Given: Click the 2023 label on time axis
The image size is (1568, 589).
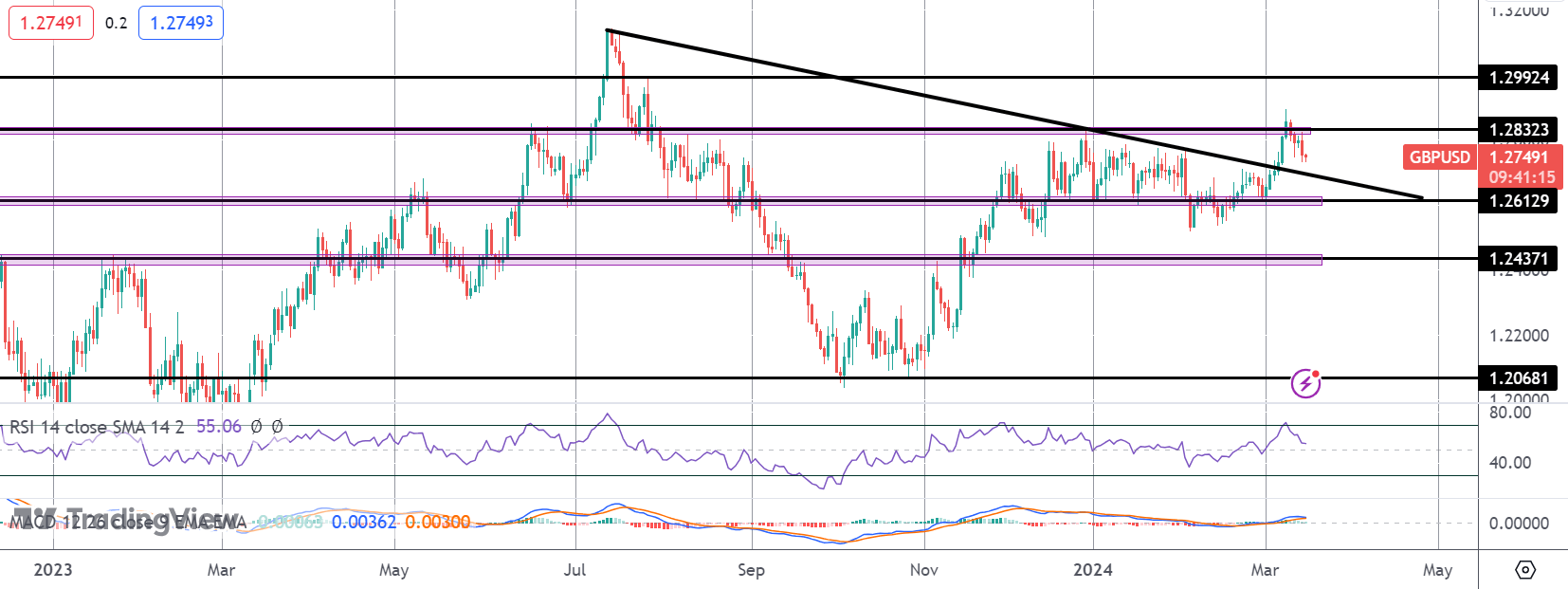Looking at the screenshot, I should point(52,569).
